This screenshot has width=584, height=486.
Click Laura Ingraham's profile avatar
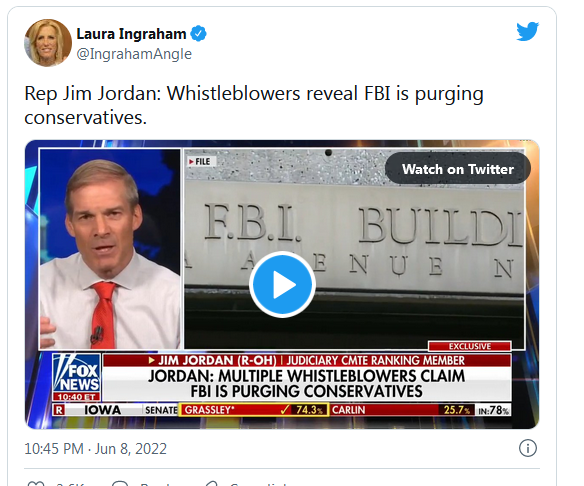coord(48,43)
